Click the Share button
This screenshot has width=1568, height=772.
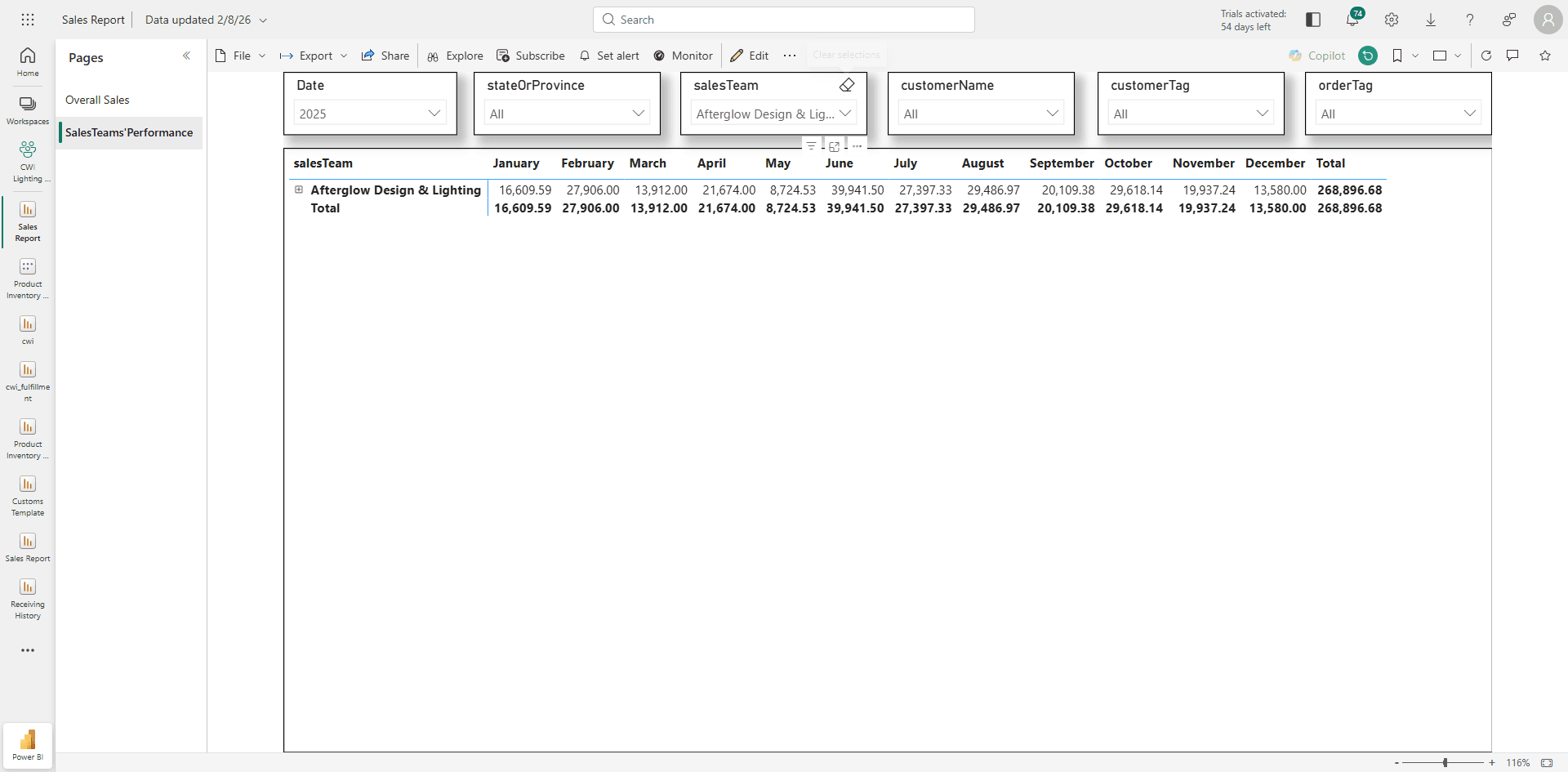[x=385, y=56]
